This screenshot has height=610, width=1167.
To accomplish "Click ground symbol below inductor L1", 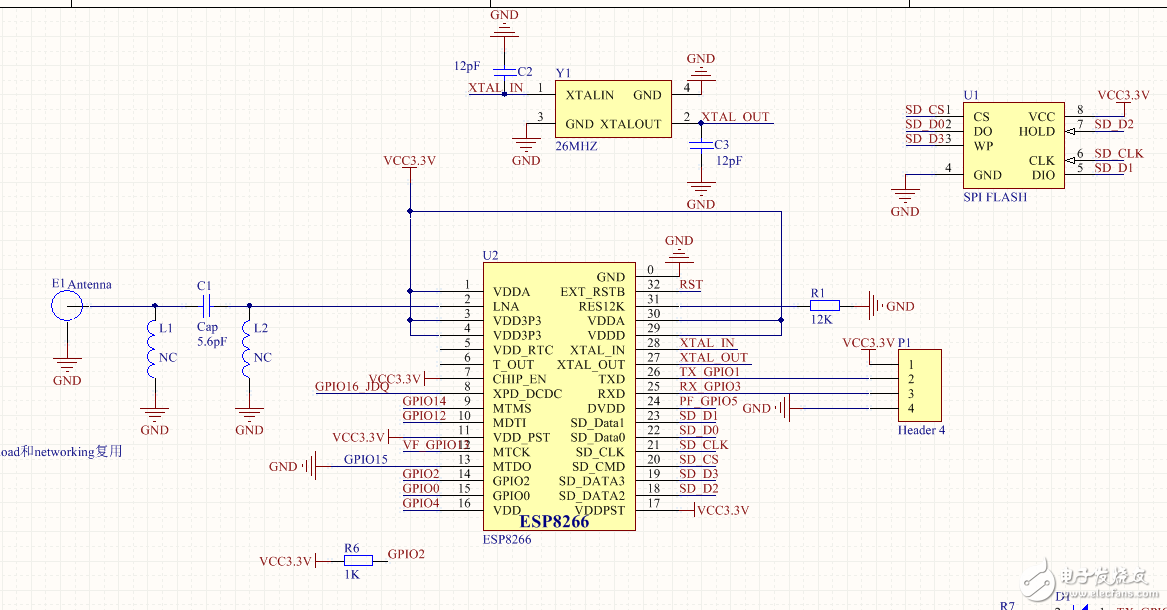I will click(x=154, y=415).
